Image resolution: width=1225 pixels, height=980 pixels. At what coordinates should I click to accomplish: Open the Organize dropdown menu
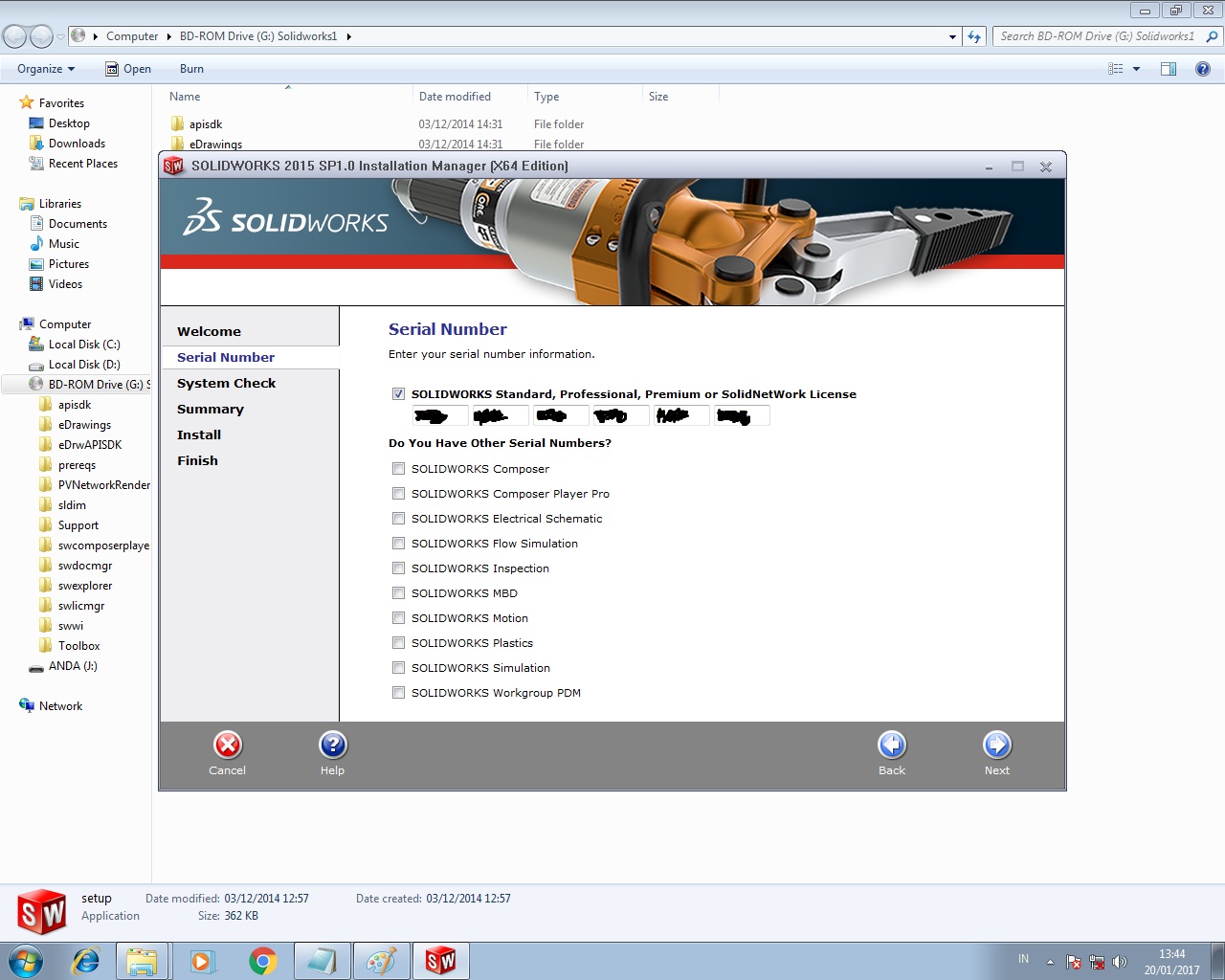pos(46,69)
